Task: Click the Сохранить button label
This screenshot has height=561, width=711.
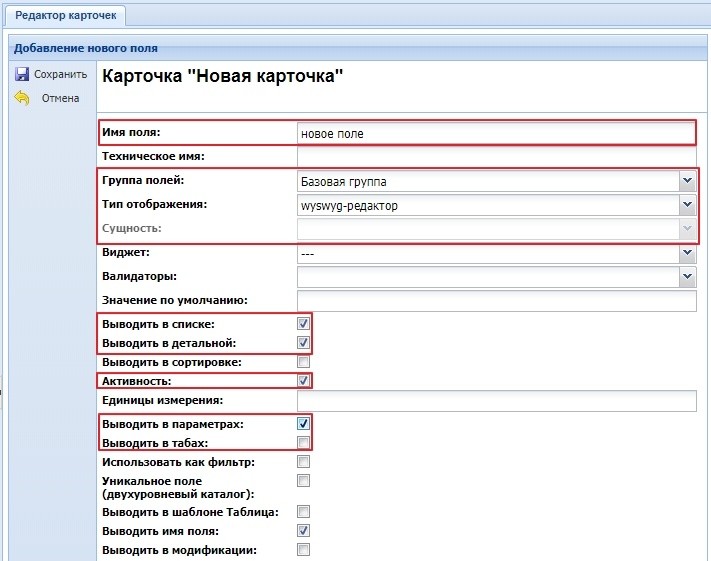Action: pos(61,74)
